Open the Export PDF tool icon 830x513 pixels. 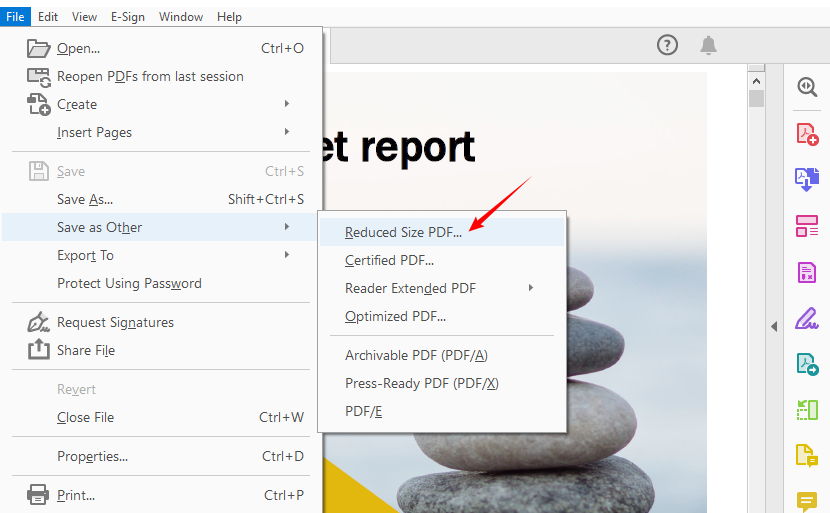click(807, 179)
